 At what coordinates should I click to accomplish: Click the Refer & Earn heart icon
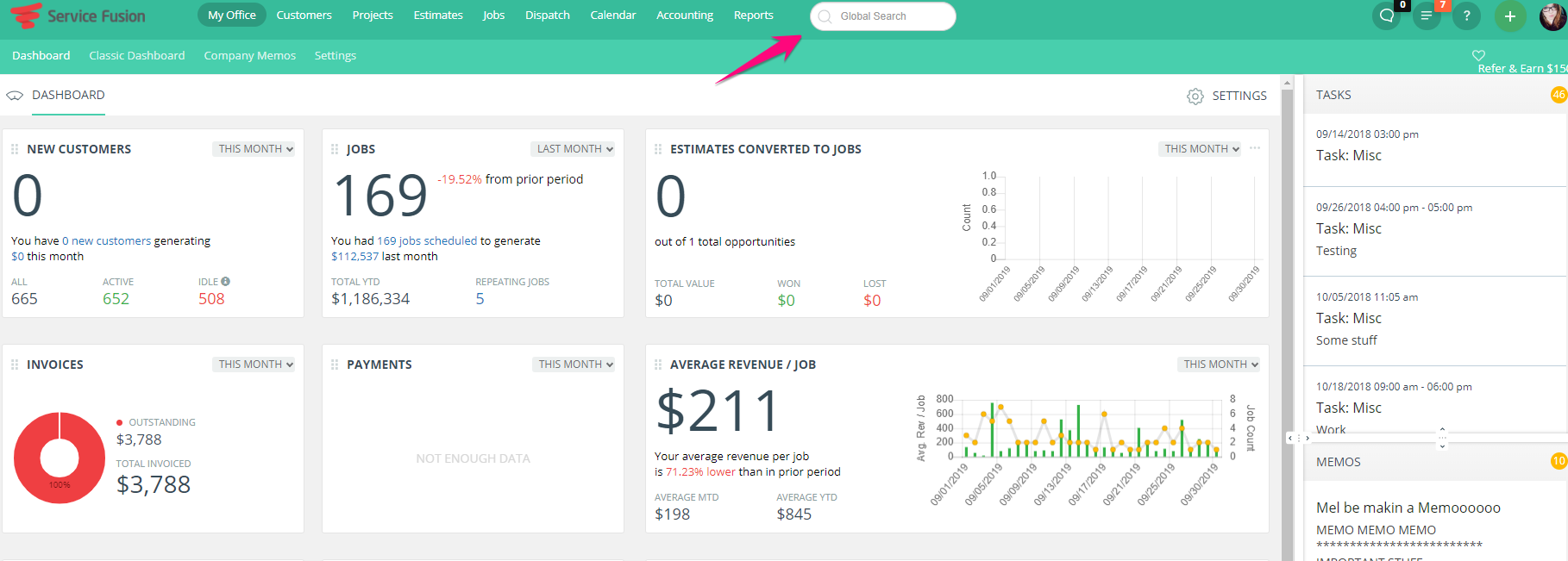1478,55
